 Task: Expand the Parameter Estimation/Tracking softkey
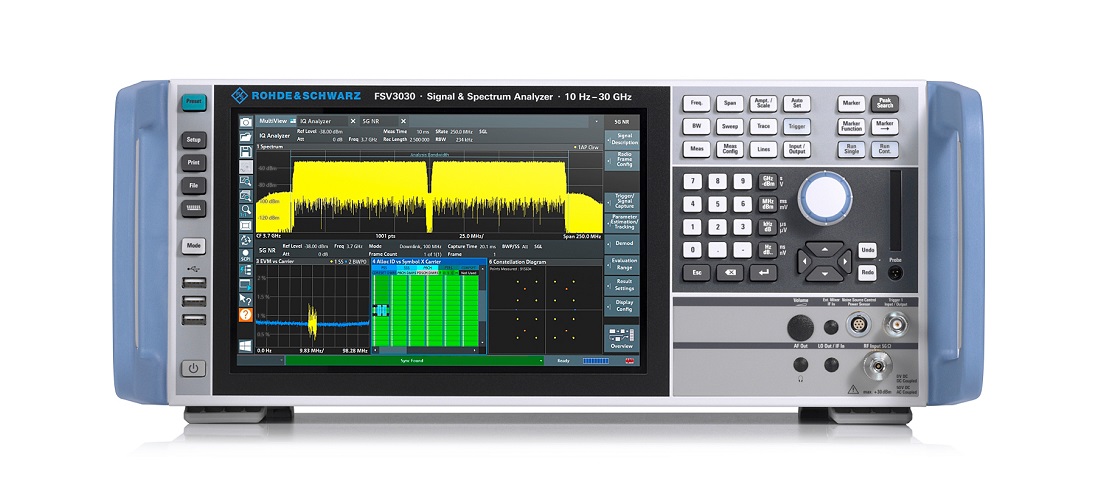(621, 222)
